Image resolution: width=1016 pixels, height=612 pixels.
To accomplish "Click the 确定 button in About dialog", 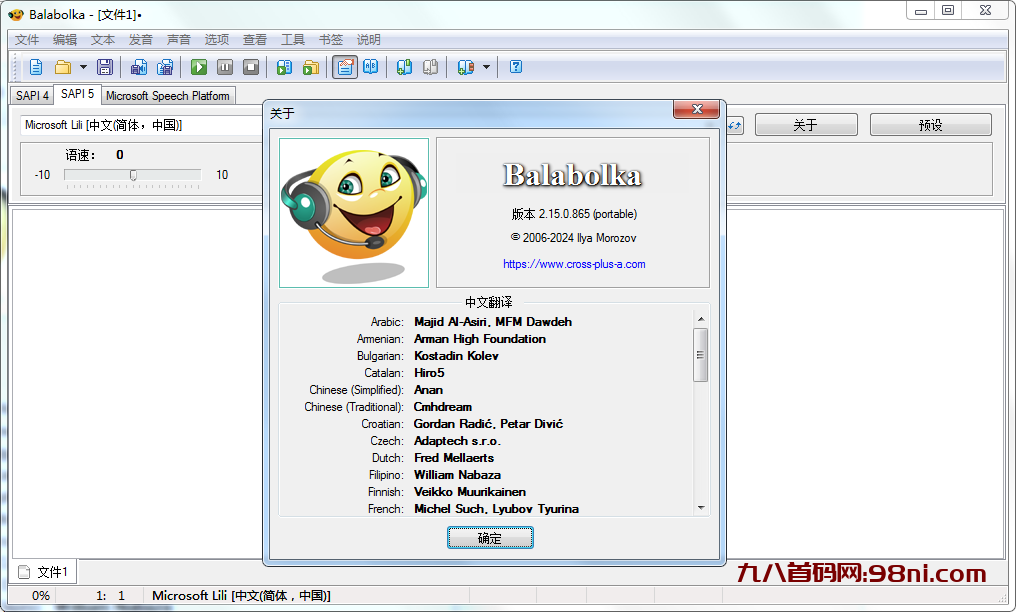I will click(x=490, y=538).
